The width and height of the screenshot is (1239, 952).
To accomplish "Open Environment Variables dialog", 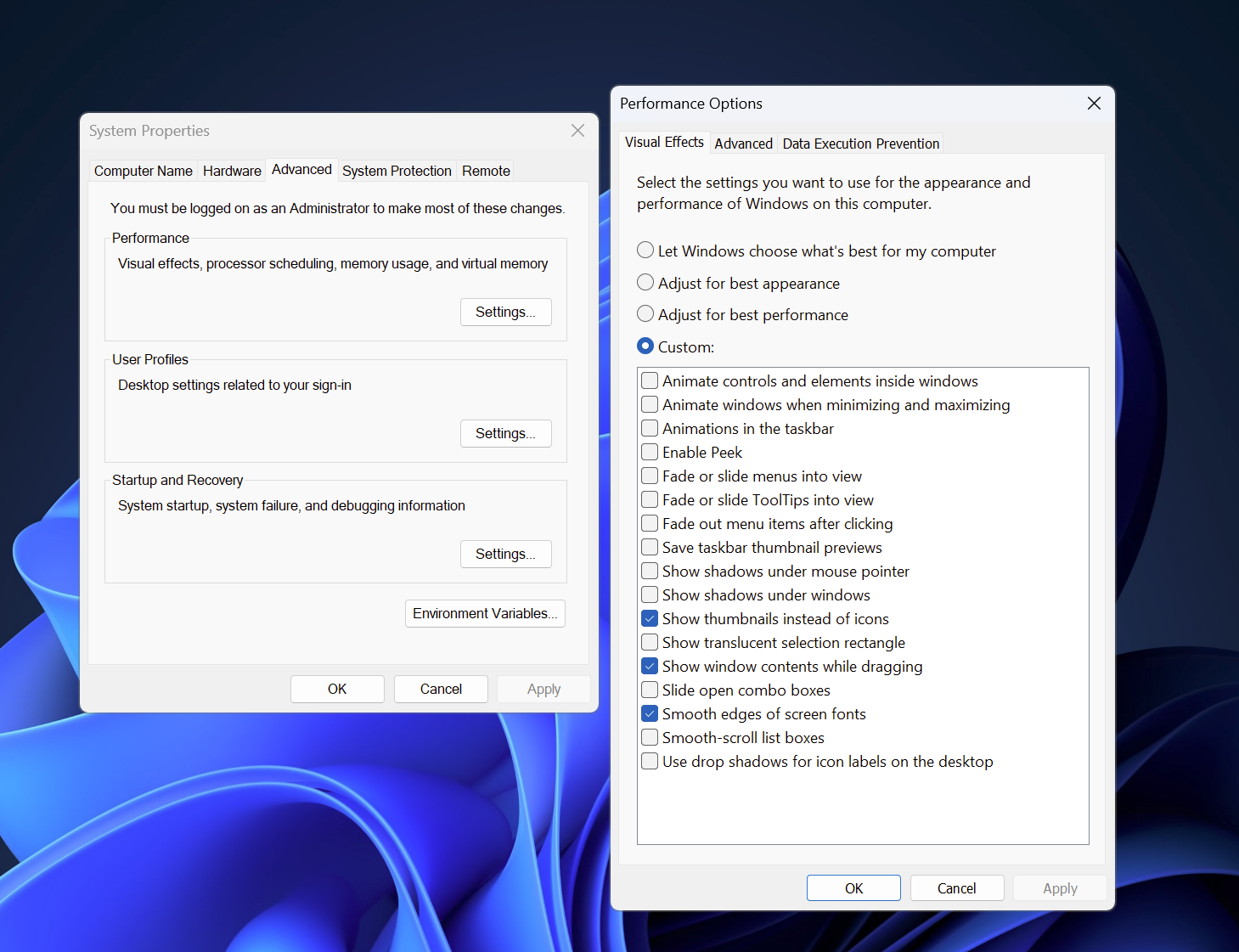I will click(485, 613).
